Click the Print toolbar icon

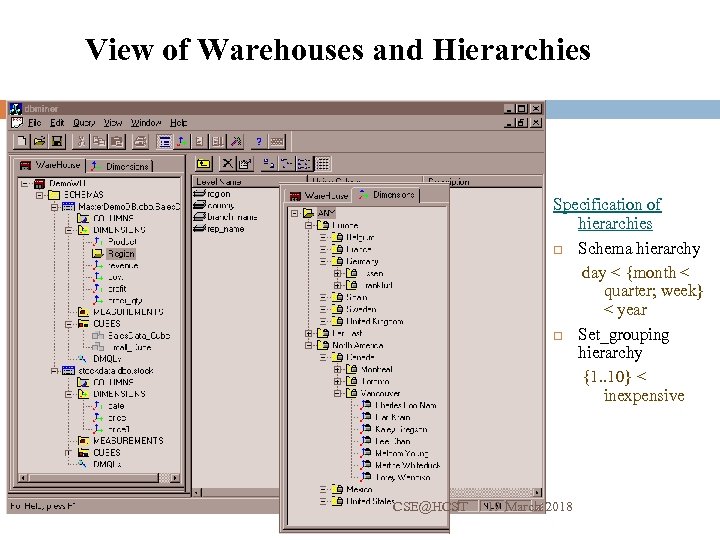click(140, 141)
